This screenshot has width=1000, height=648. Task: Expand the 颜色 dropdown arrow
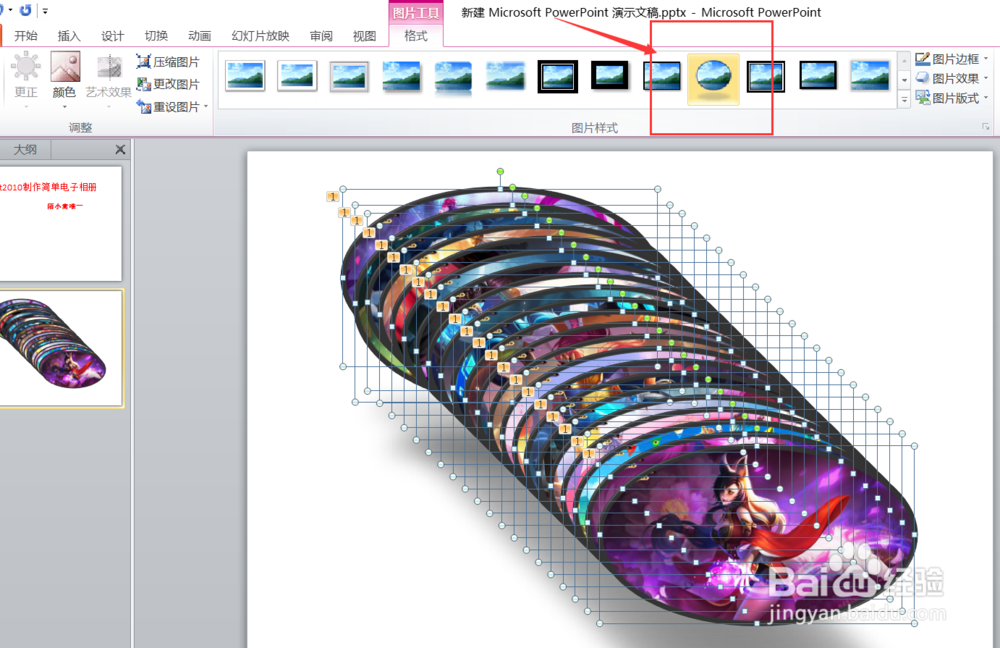(x=64, y=107)
